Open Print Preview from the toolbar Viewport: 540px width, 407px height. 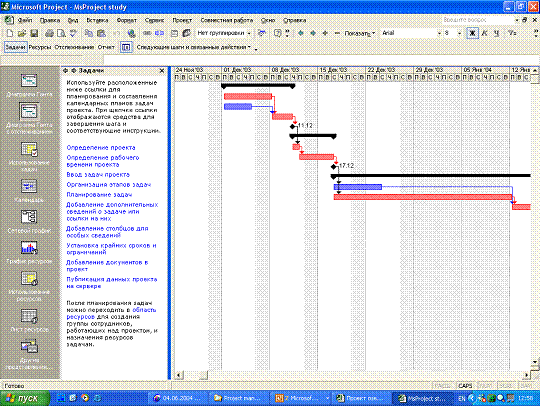coord(61,33)
